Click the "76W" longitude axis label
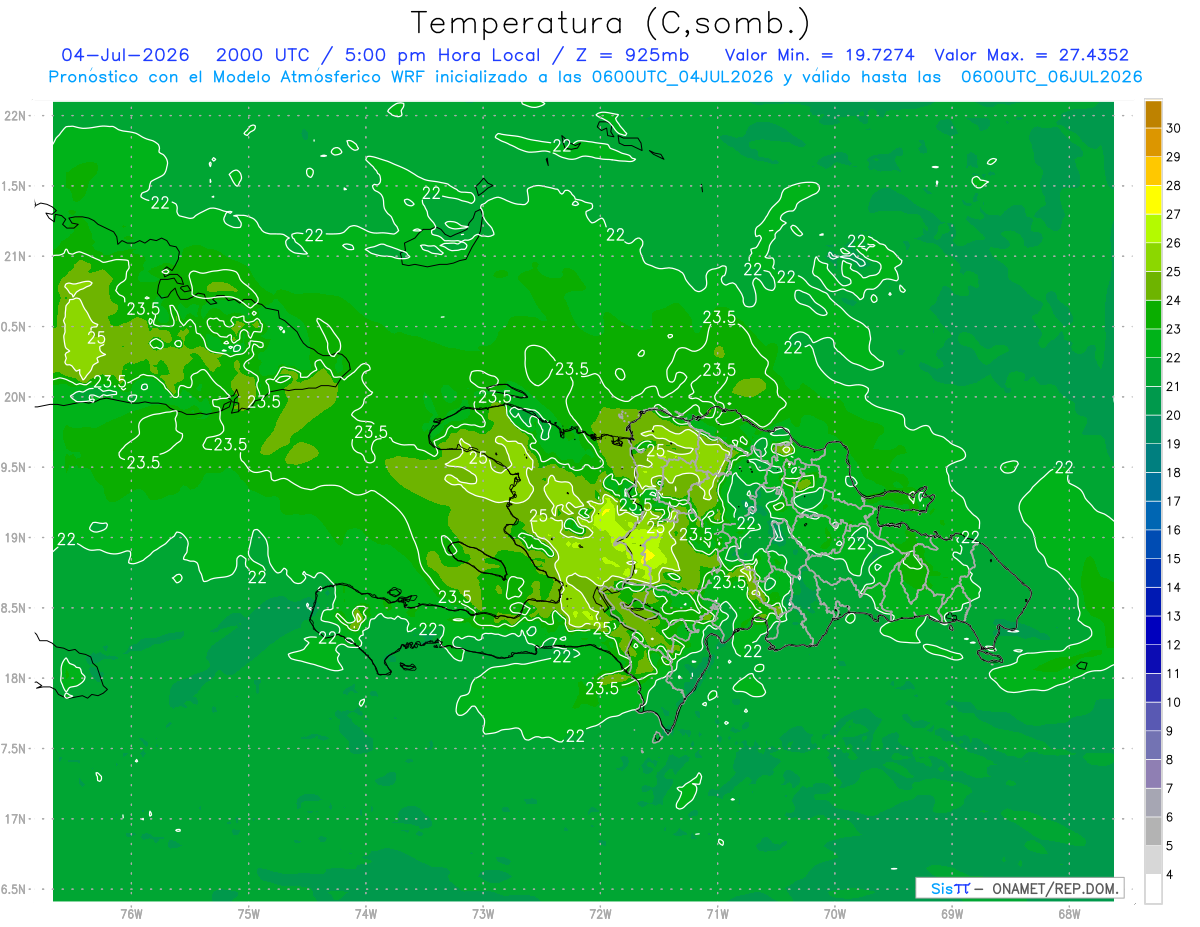1200x927 pixels. click(131, 914)
